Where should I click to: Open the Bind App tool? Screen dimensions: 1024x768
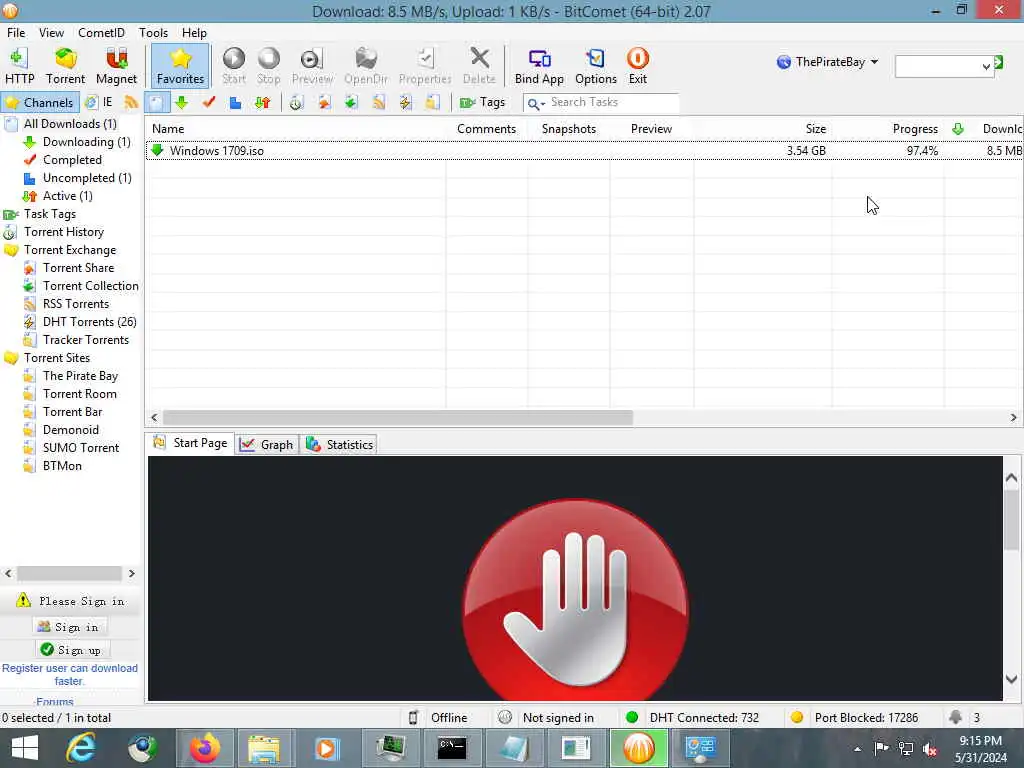pos(539,66)
